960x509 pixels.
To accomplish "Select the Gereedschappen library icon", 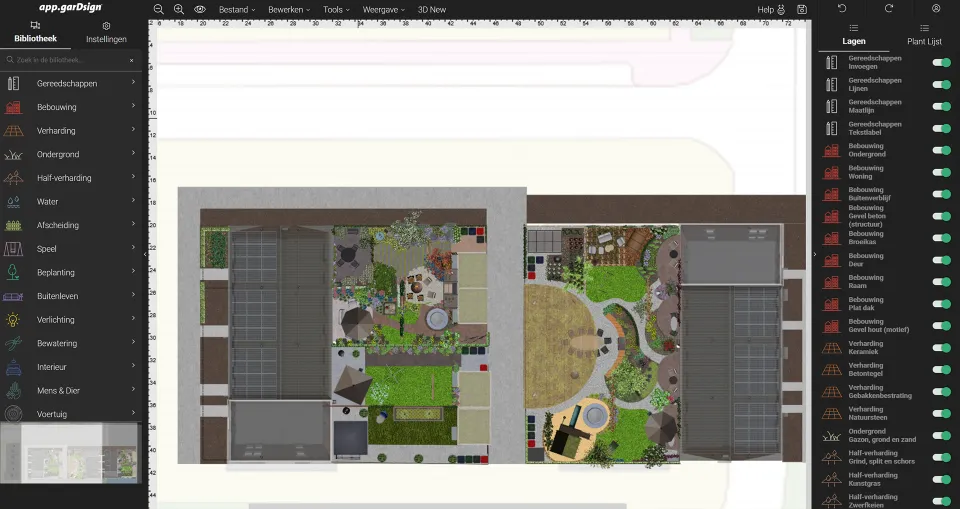I will (x=13, y=83).
